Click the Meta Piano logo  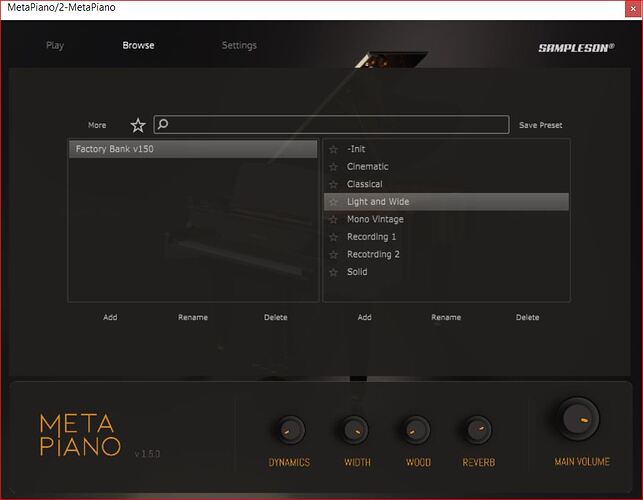[x=80, y=435]
